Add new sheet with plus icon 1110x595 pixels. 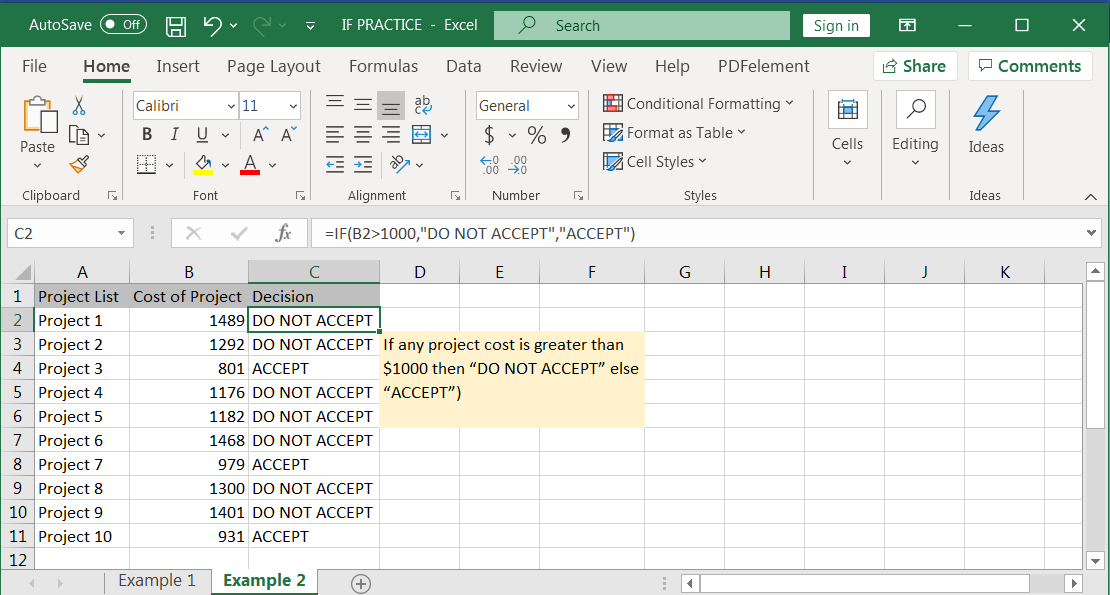point(360,584)
